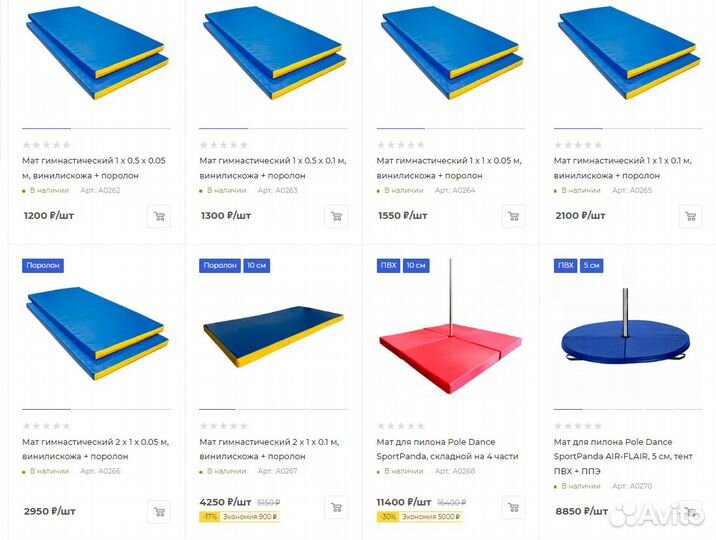Click the 5 см tag on the round mat
This screenshot has height=540, width=716.
coord(592,265)
